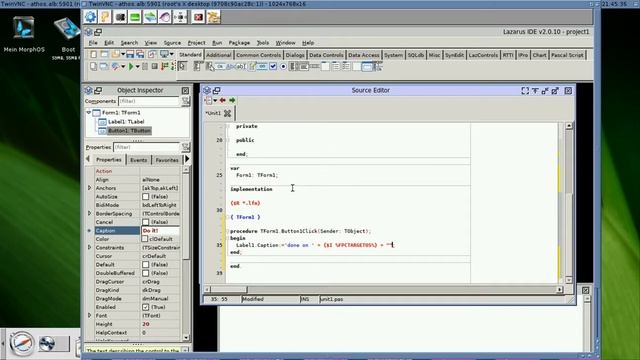
Task: Select the TRadioButton component icon in palette
Action: (283, 67)
